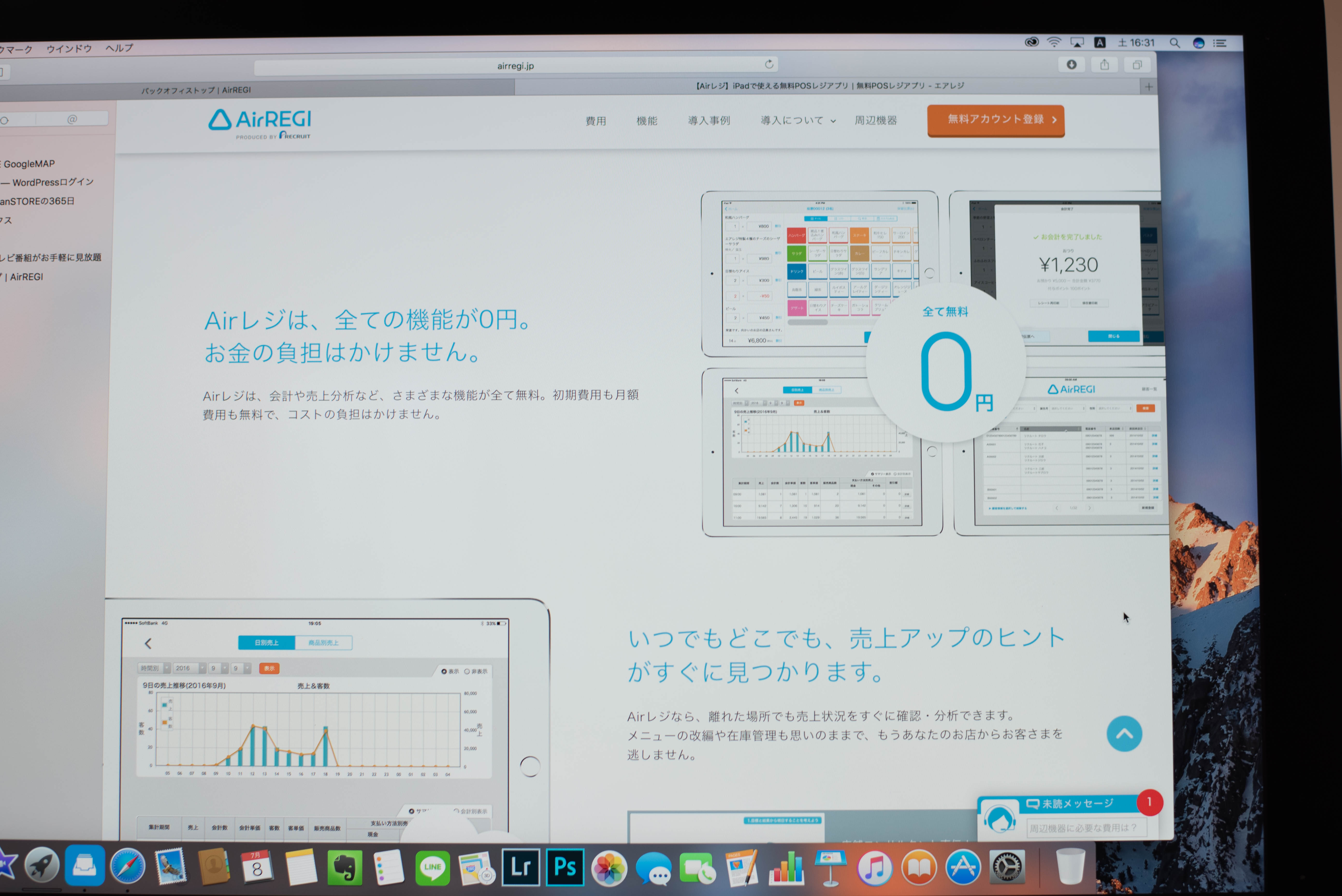Open the ウインドウ menu
Screen dimensions: 1342x896
point(69,49)
